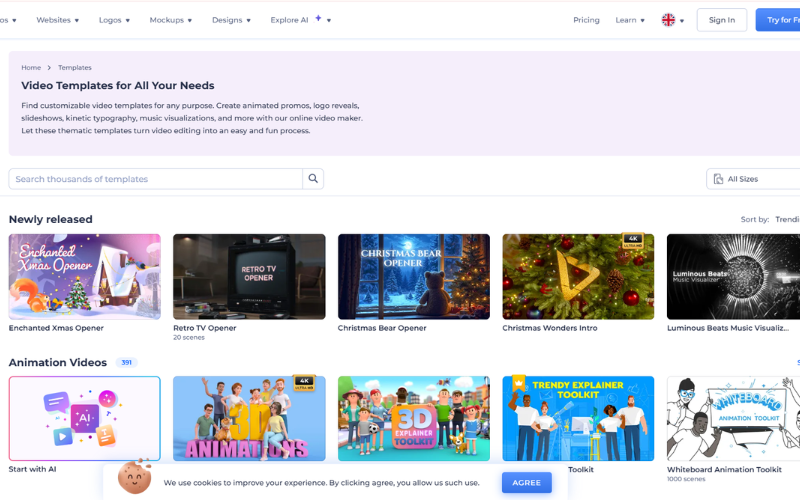Click the Christmas Wonders Intro title text
800x500 pixels.
tap(549, 328)
